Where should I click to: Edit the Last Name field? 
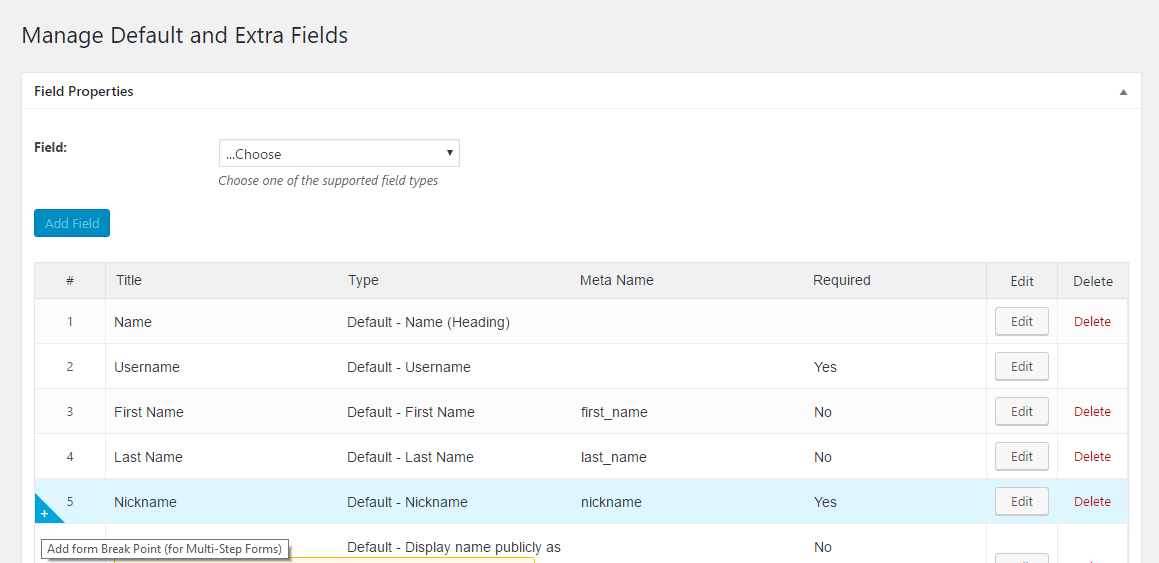tap(1022, 457)
